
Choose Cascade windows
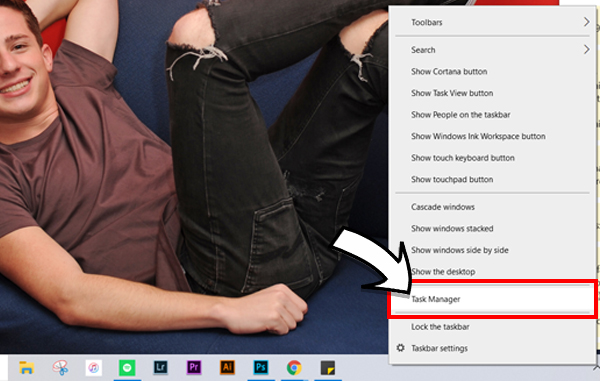tap(492, 207)
